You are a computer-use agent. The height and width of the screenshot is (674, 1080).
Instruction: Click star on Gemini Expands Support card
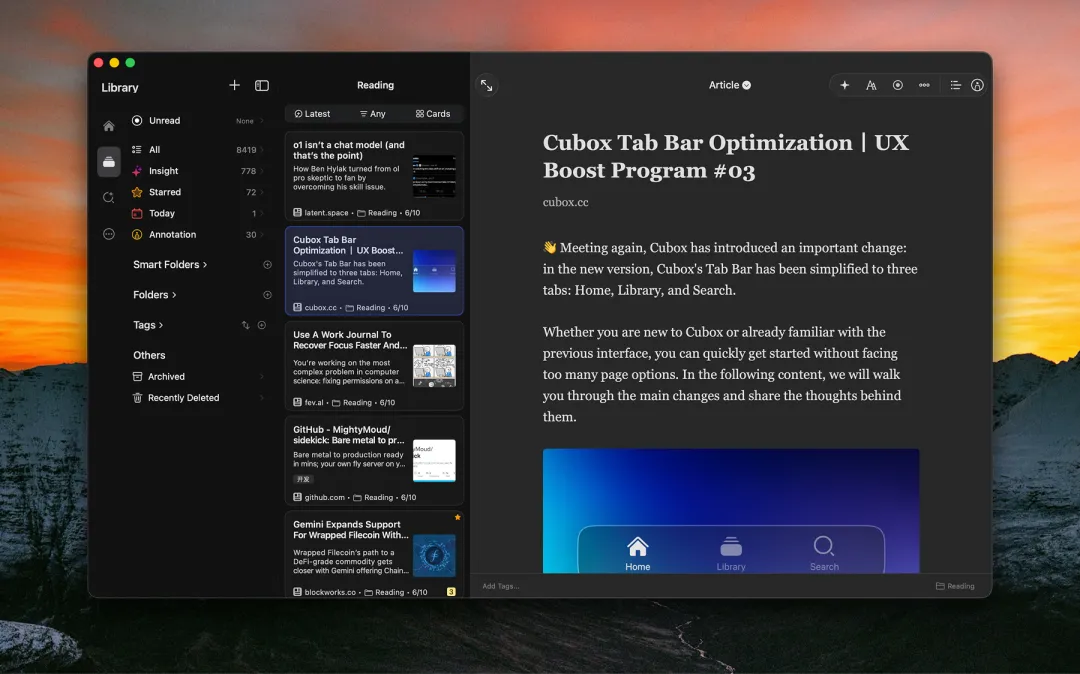(x=457, y=517)
